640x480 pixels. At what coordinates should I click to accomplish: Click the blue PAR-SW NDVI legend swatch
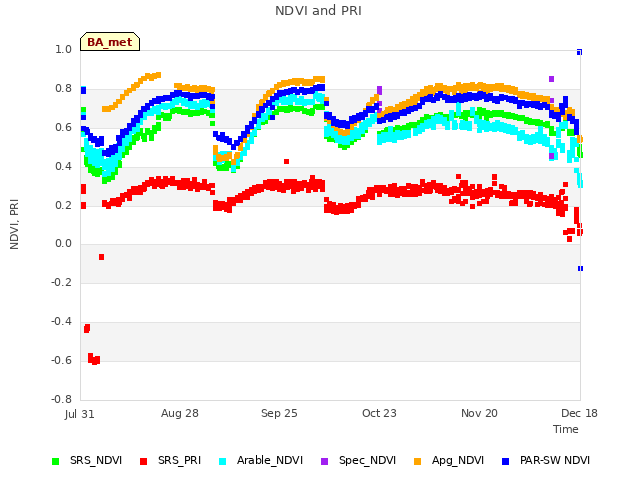[x=505, y=461]
